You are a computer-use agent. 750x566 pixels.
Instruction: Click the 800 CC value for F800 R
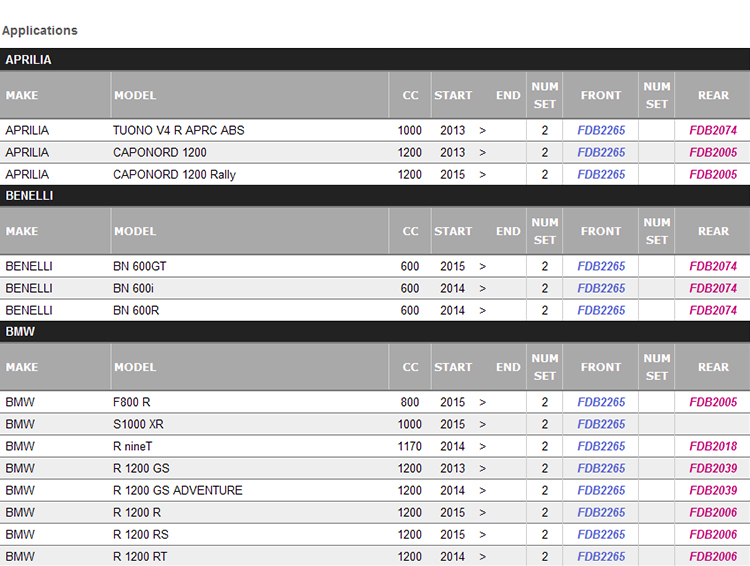(x=409, y=402)
